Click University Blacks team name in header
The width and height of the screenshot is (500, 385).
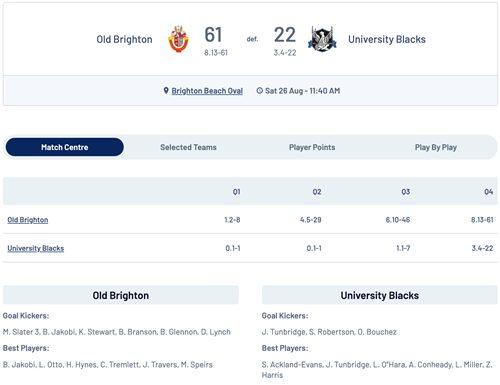[387, 39]
